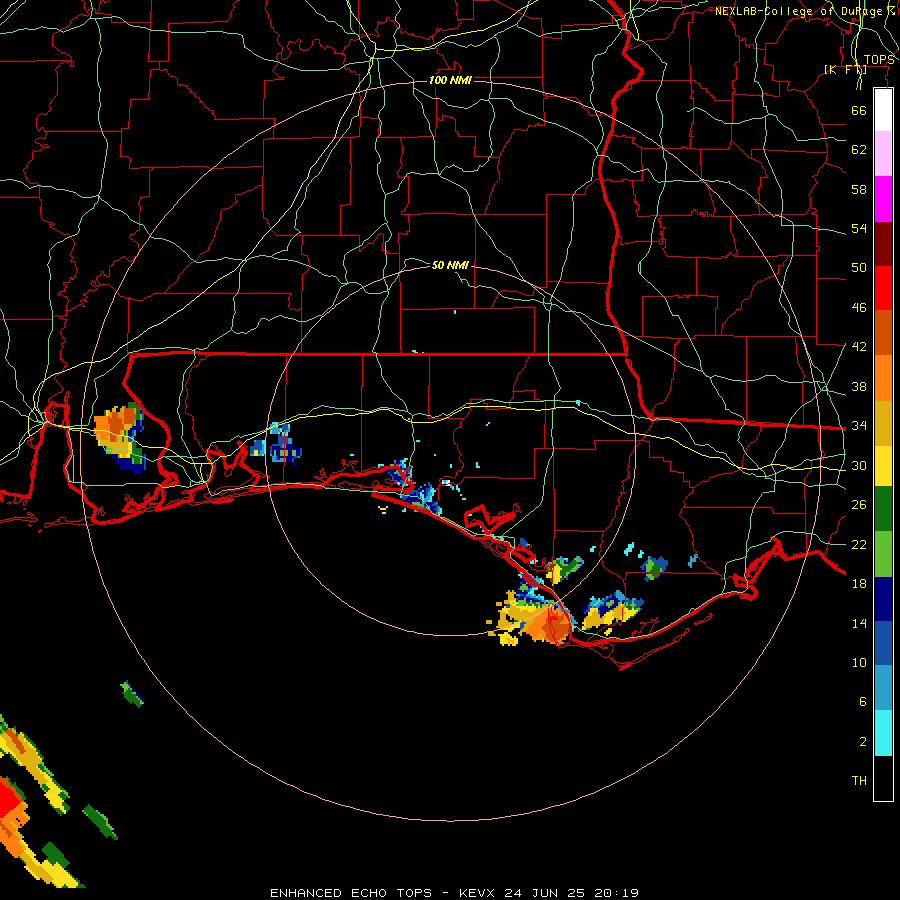This screenshot has height=900, width=900.
Task: Click the 'ENHANCED ECHO TOPS - KEVX' caption
Action: [x=386, y=893]
